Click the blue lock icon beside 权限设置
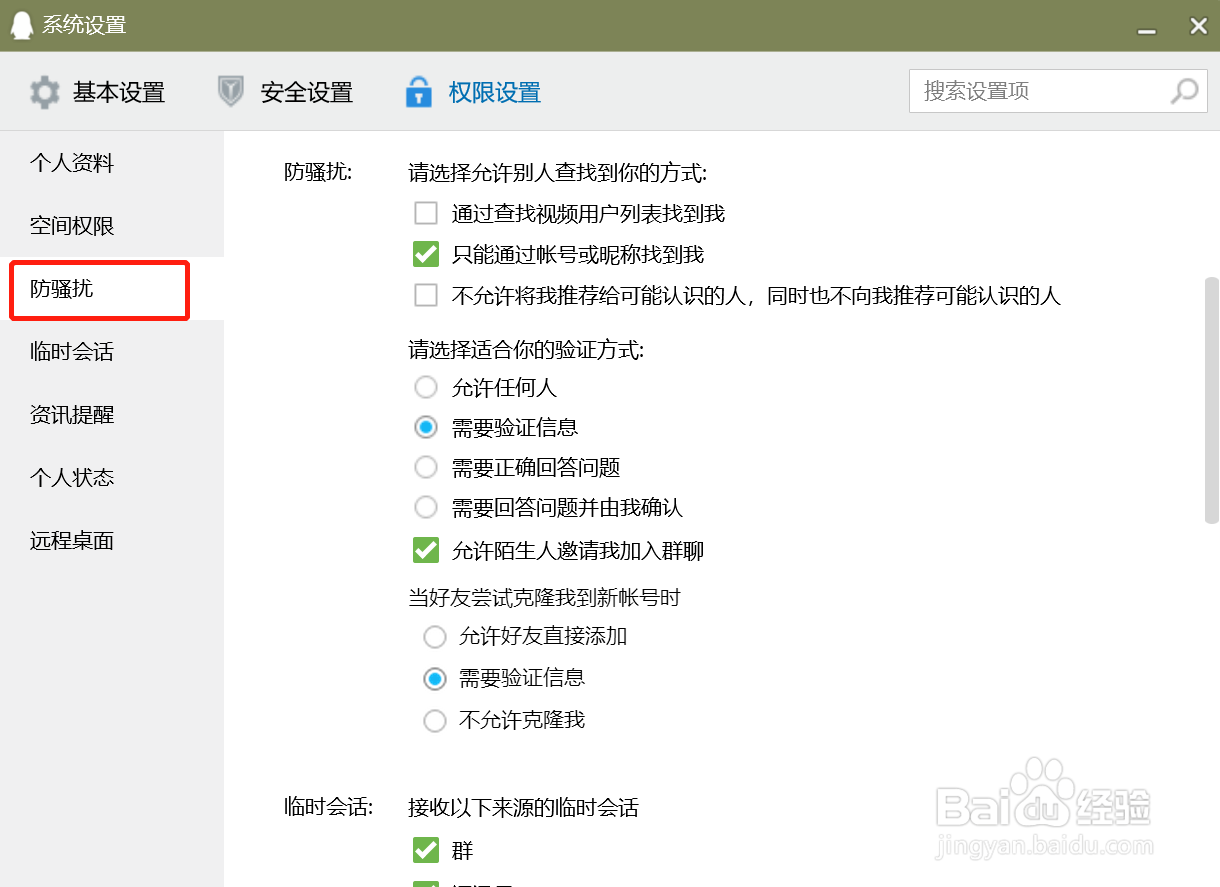Viewport: 1220px width, 887px height. [x=418, y=91]
